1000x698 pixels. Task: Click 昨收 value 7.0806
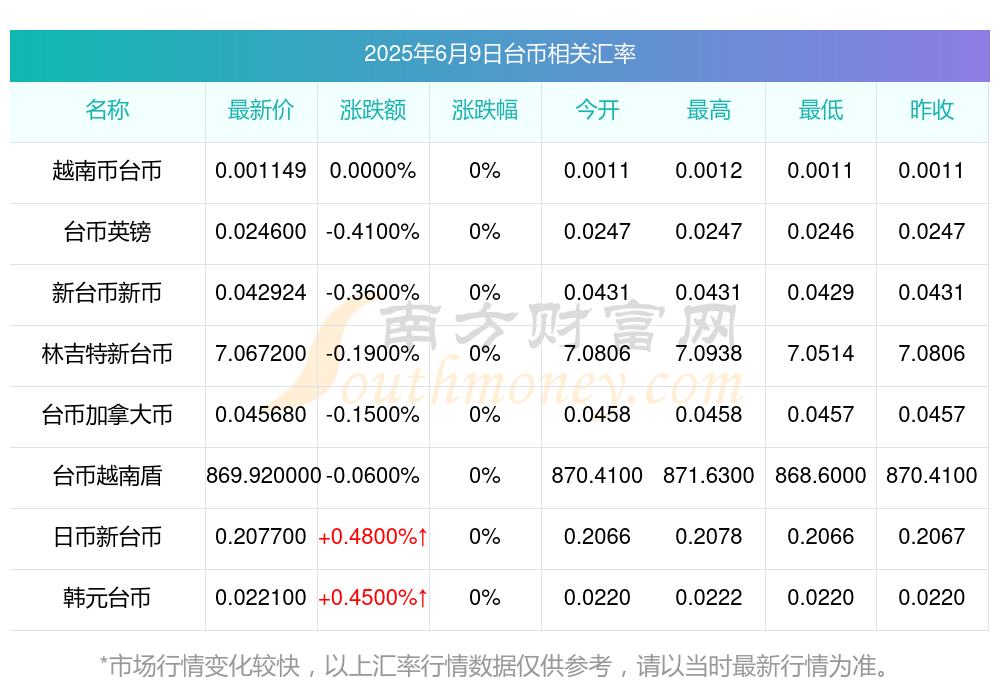pyautogui.click(x=932, y=353)
